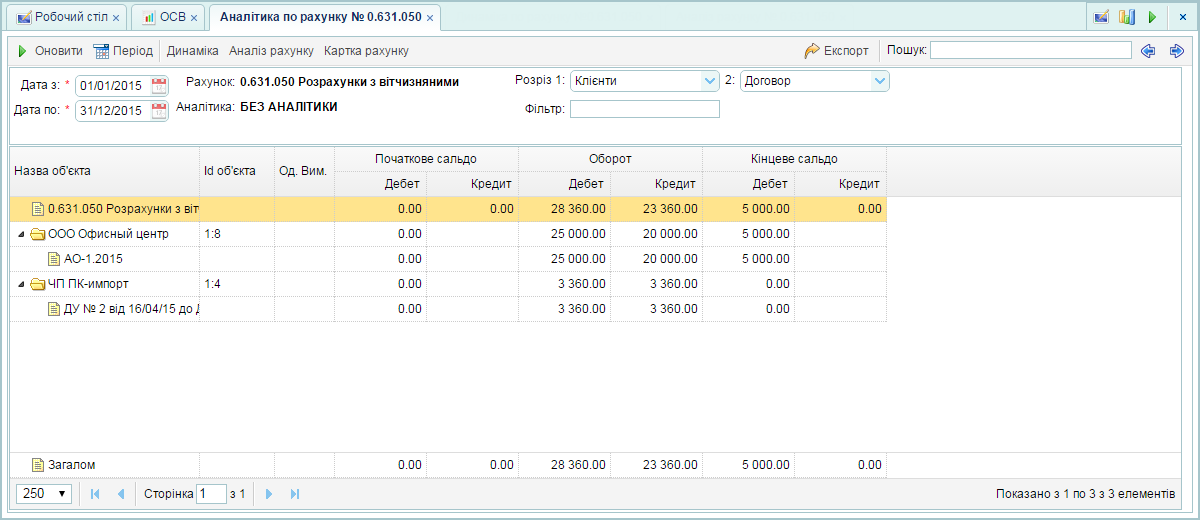This screenshot has height=520, width=1200.
Task: Select ООО Офисный центр row
Action: tap(448, 234)
